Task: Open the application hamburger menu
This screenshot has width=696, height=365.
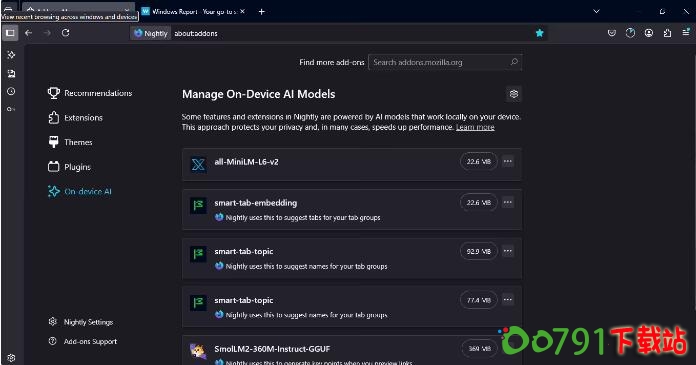Action: pyautogui.click(x=686, y=33)
